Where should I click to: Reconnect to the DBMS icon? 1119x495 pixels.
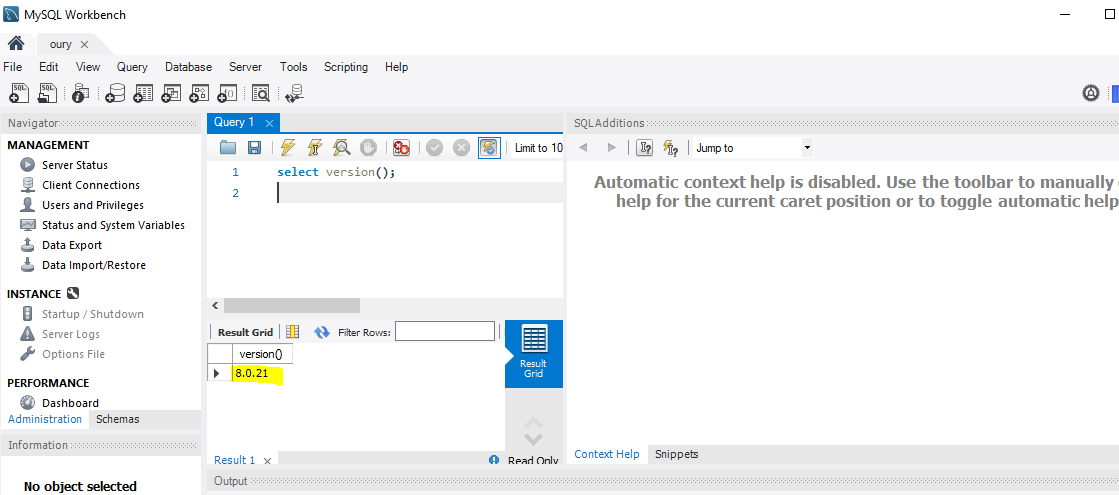tap(294, 92)
